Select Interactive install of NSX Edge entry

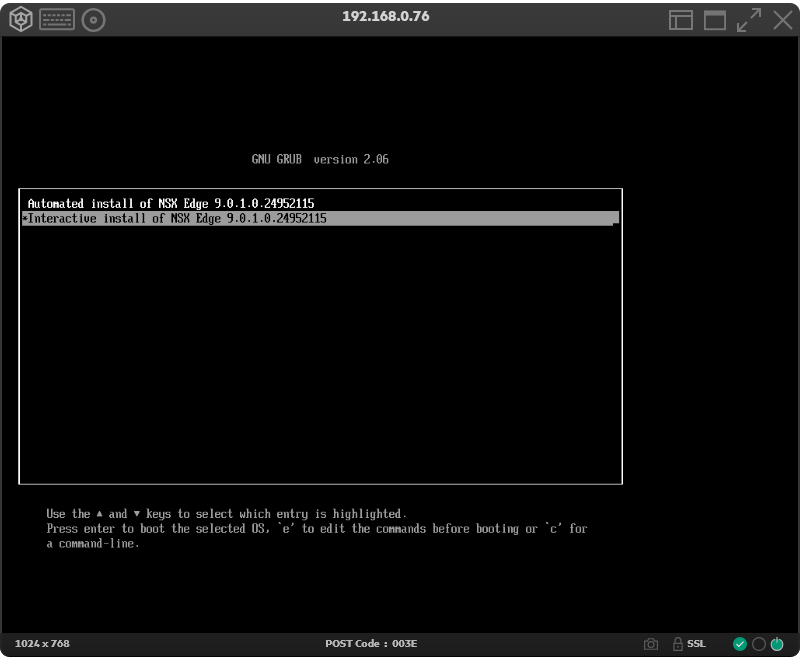(175, 218)
